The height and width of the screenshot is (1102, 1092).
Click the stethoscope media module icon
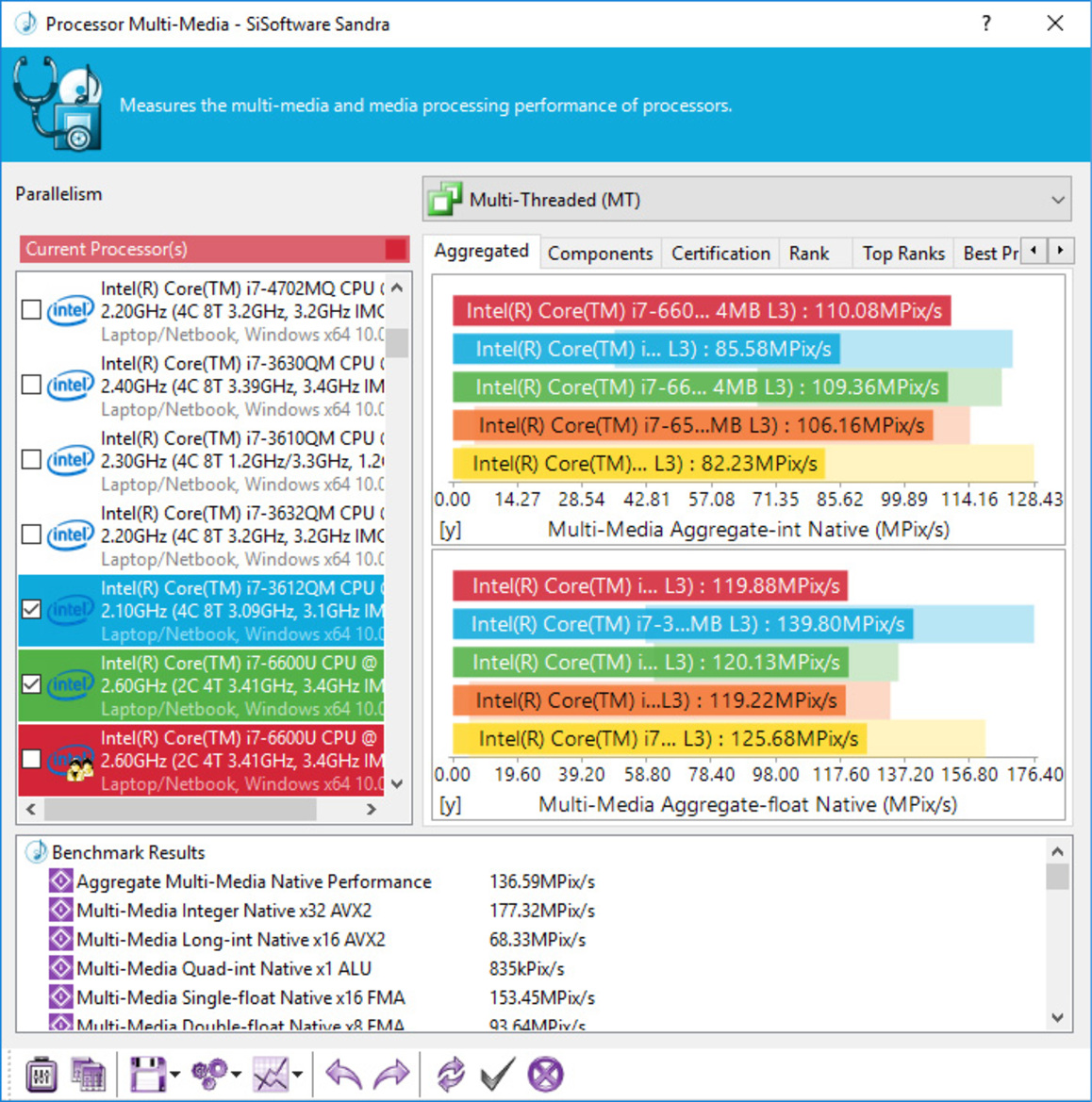57,104
